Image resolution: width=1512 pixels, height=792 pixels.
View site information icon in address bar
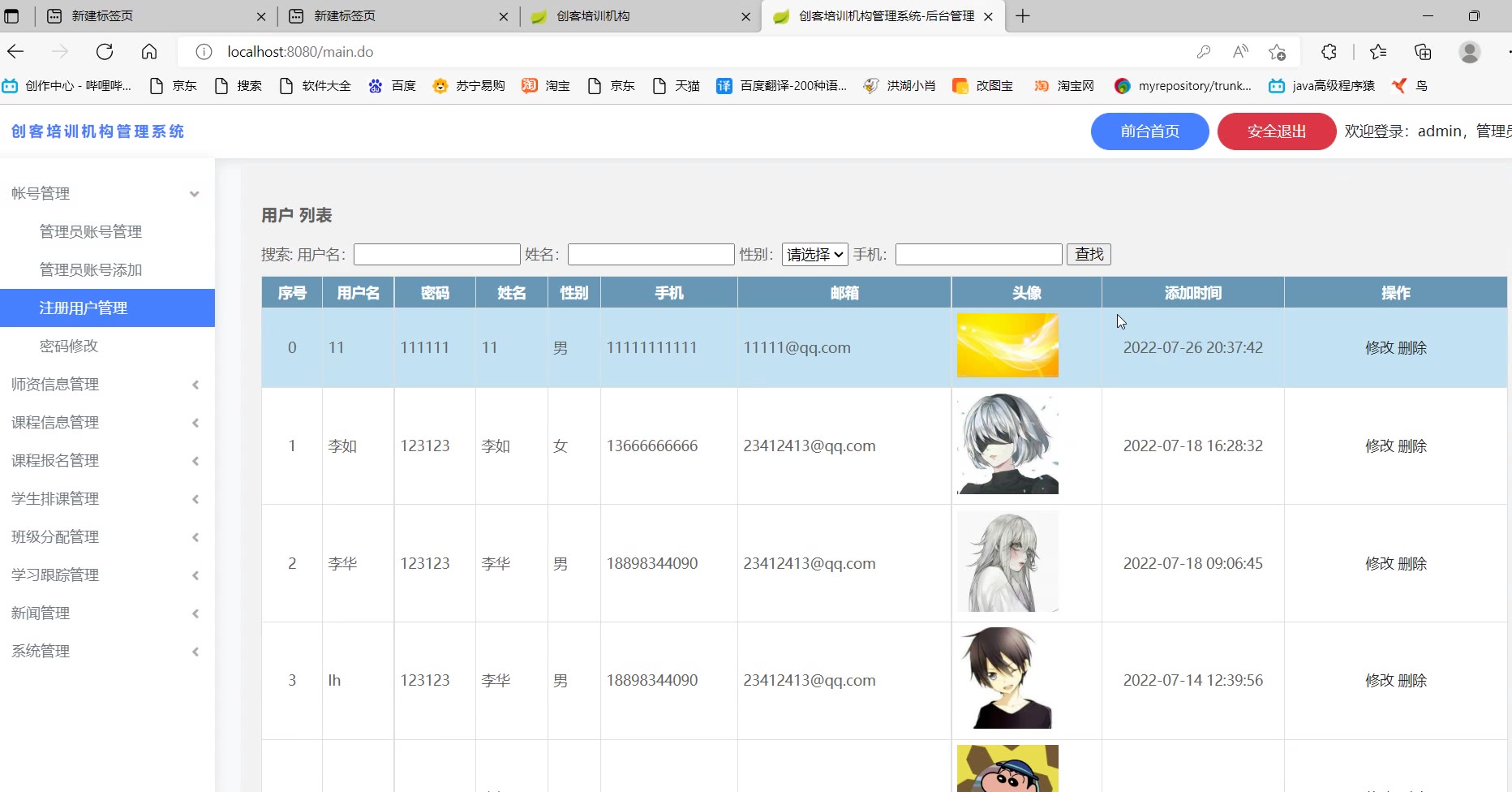(x=204, y=52)
